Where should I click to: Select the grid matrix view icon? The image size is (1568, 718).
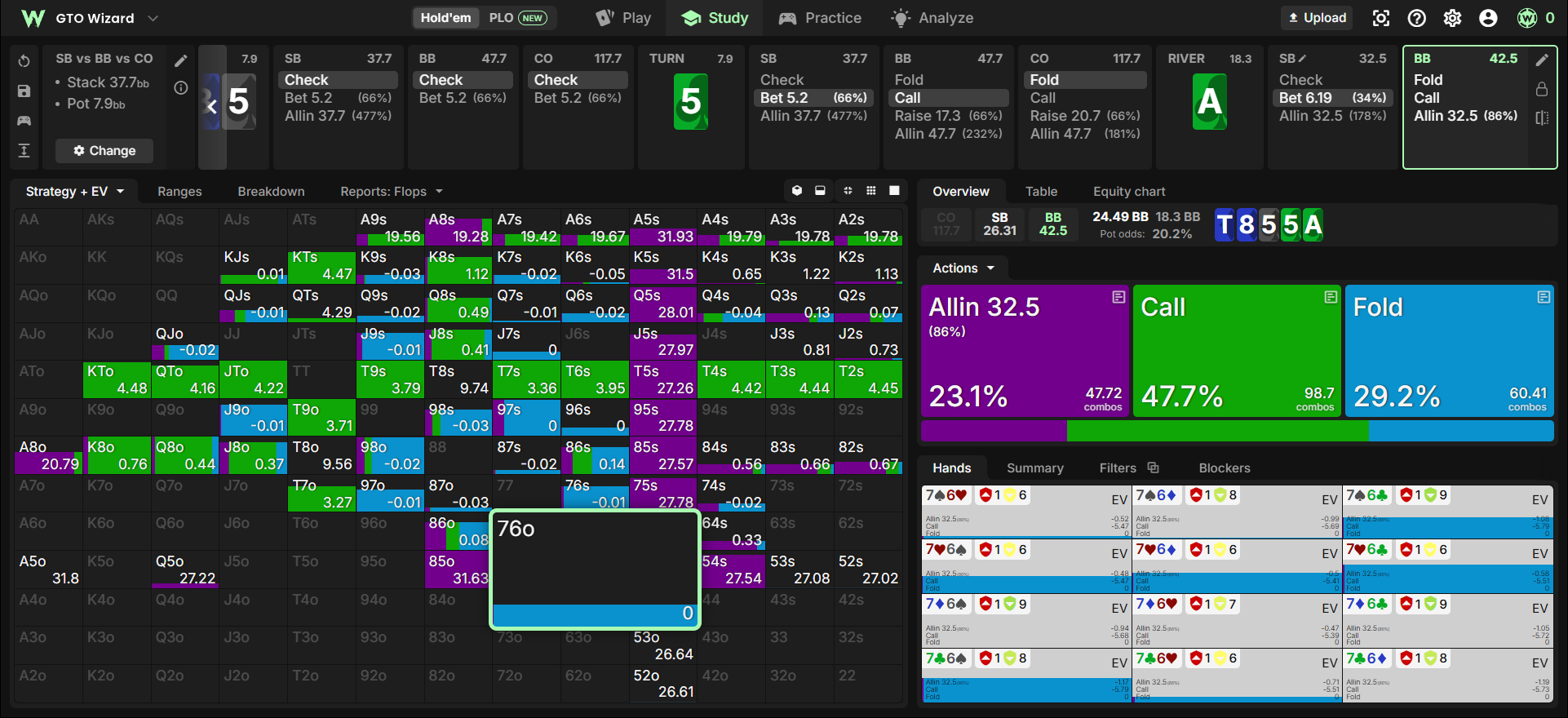point(871,191)
